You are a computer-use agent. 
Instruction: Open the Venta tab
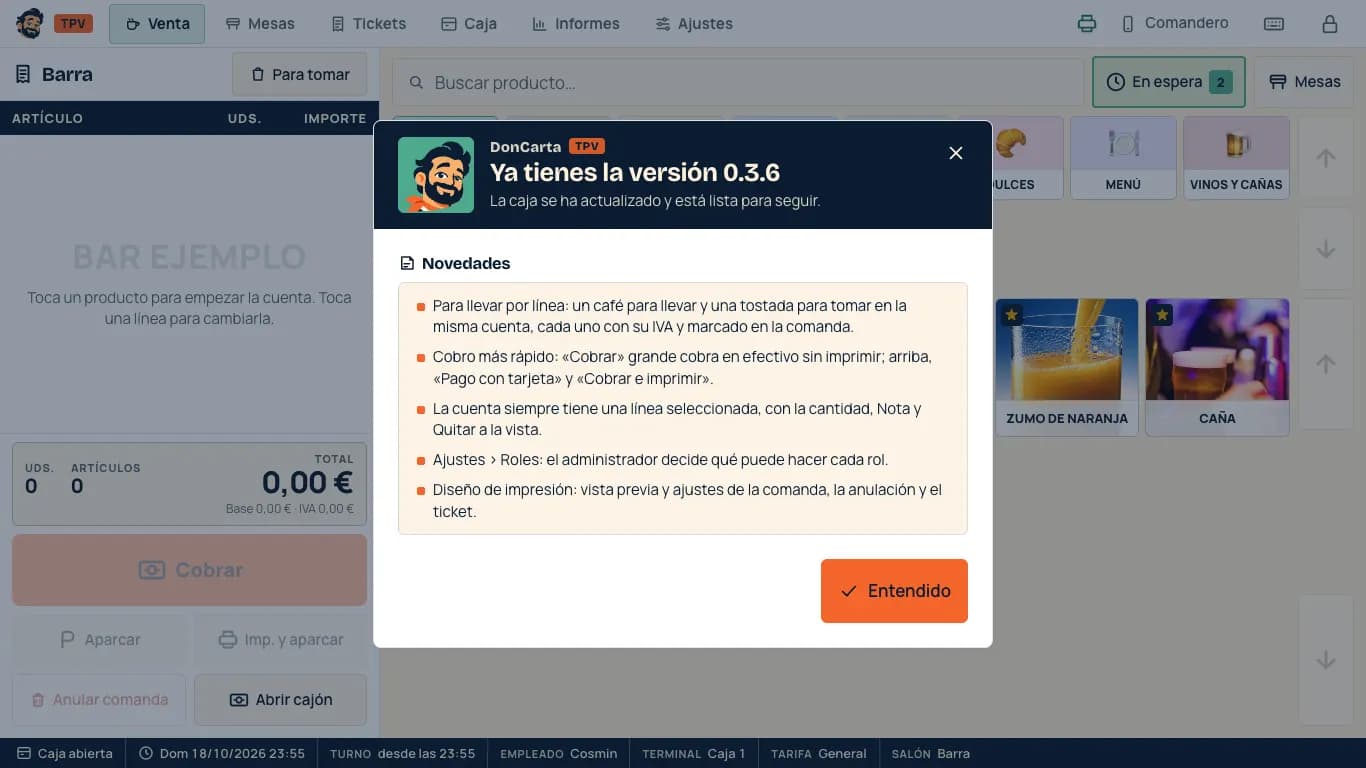157,24
